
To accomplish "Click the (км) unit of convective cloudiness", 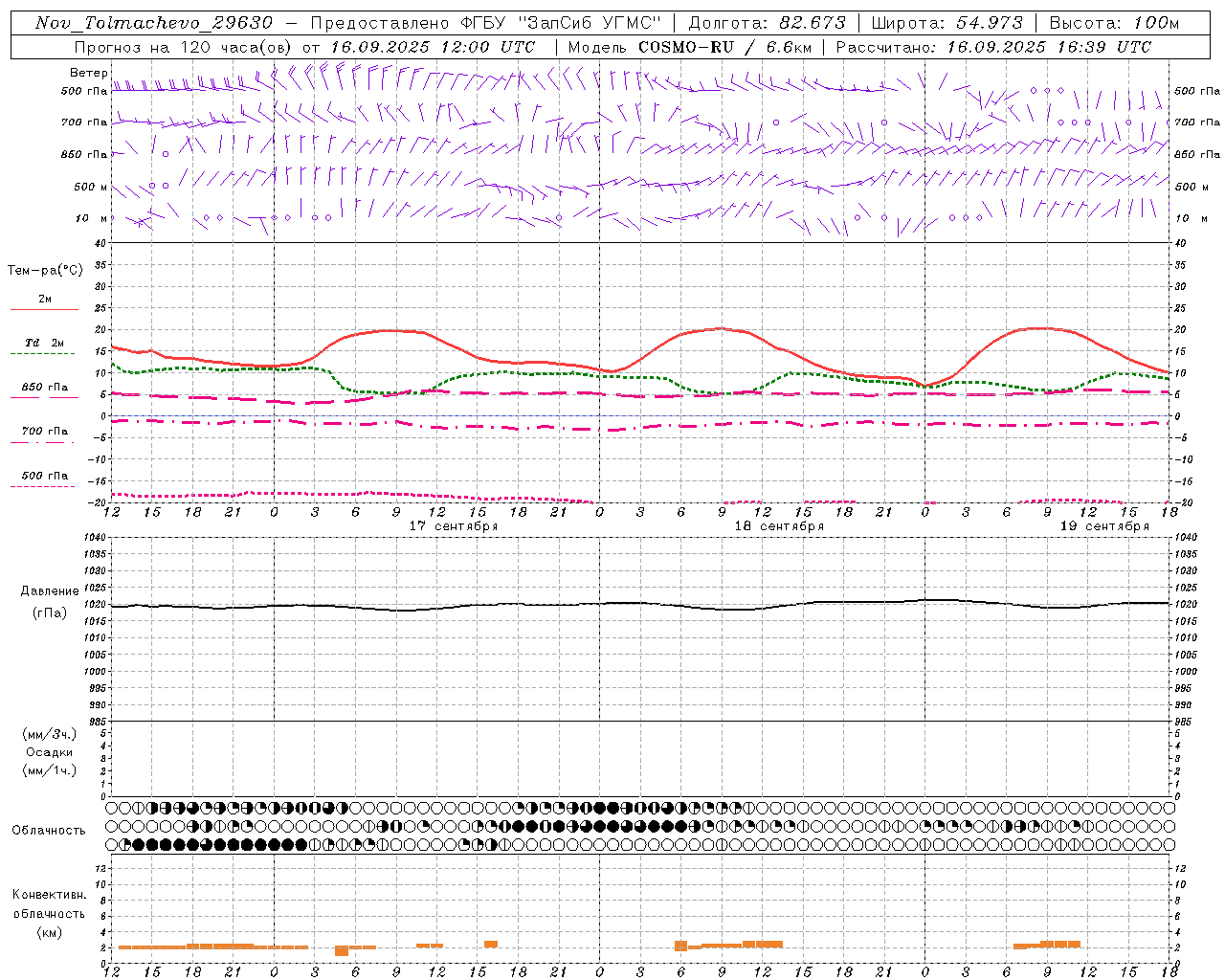I will coord(50,932).
